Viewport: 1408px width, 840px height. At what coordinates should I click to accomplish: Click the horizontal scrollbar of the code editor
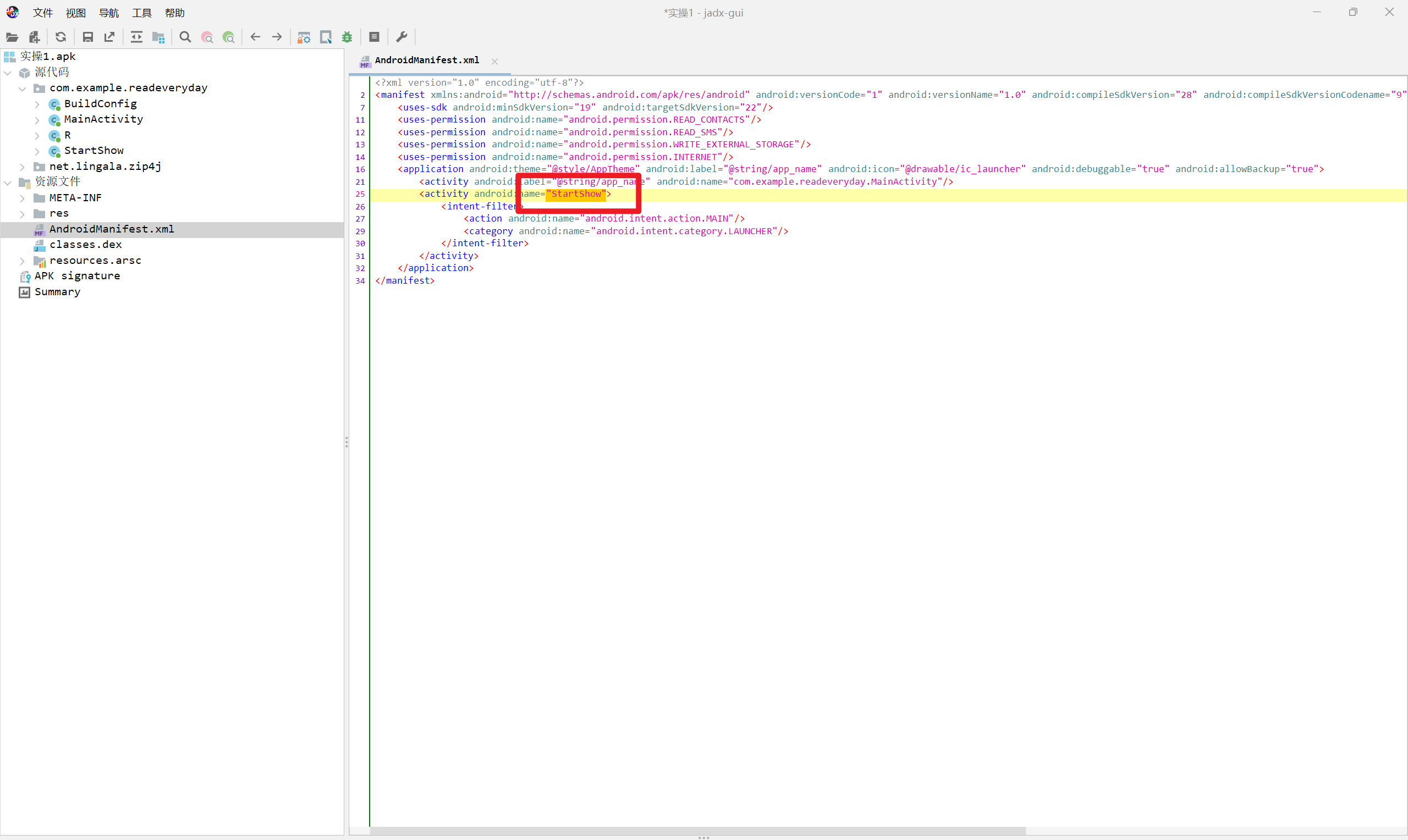coord(697,830)
